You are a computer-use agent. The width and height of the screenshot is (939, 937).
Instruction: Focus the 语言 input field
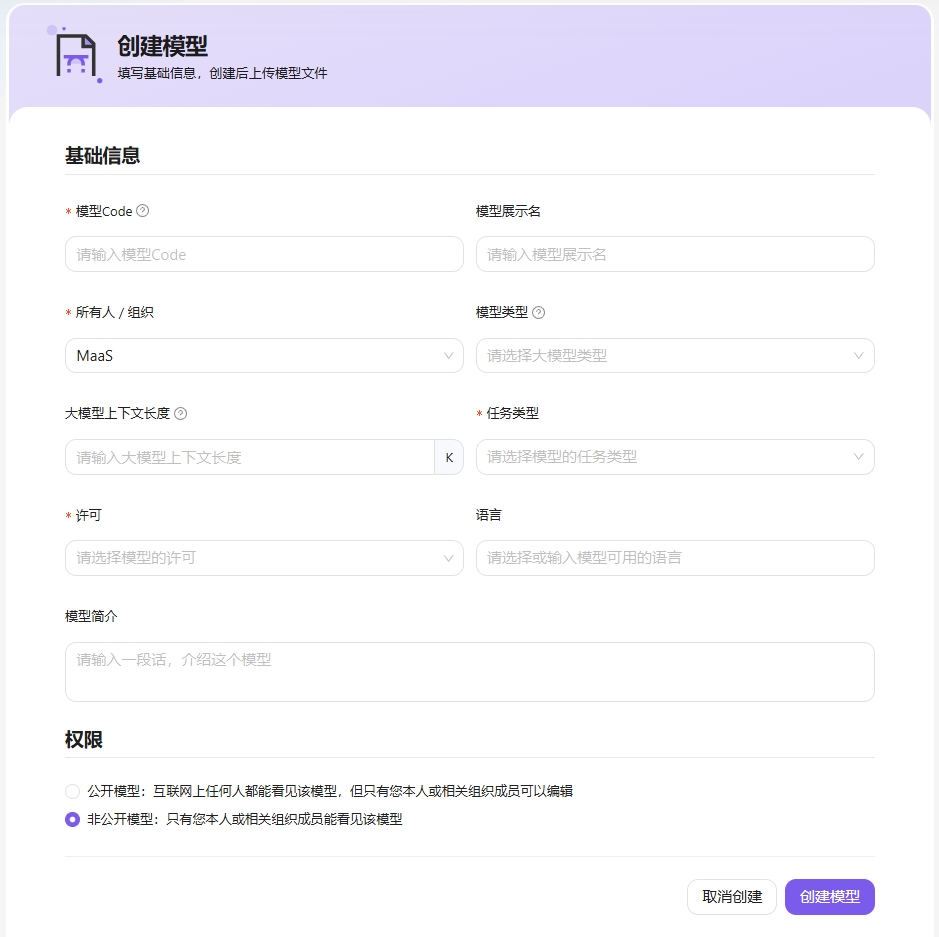(x=675, y=558)
